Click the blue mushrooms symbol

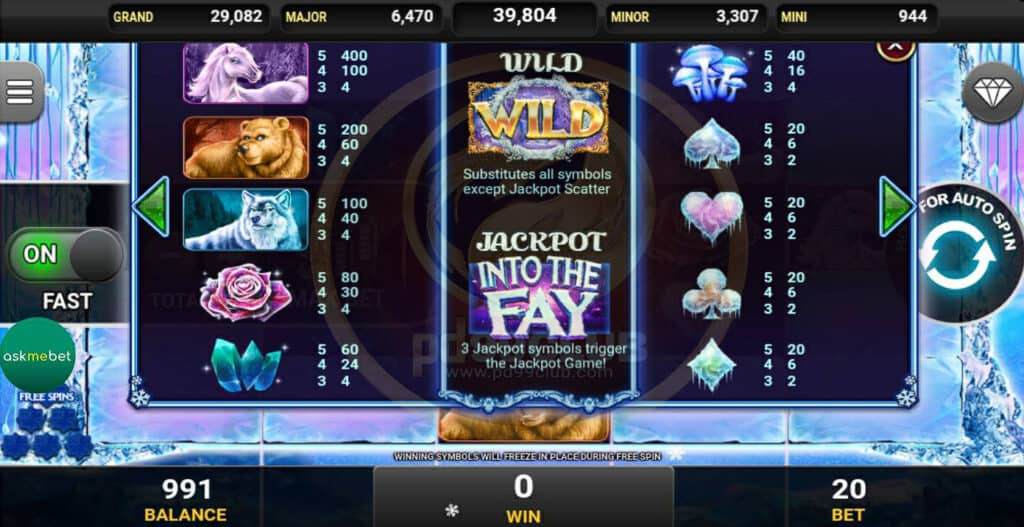[x=711, y=72]
